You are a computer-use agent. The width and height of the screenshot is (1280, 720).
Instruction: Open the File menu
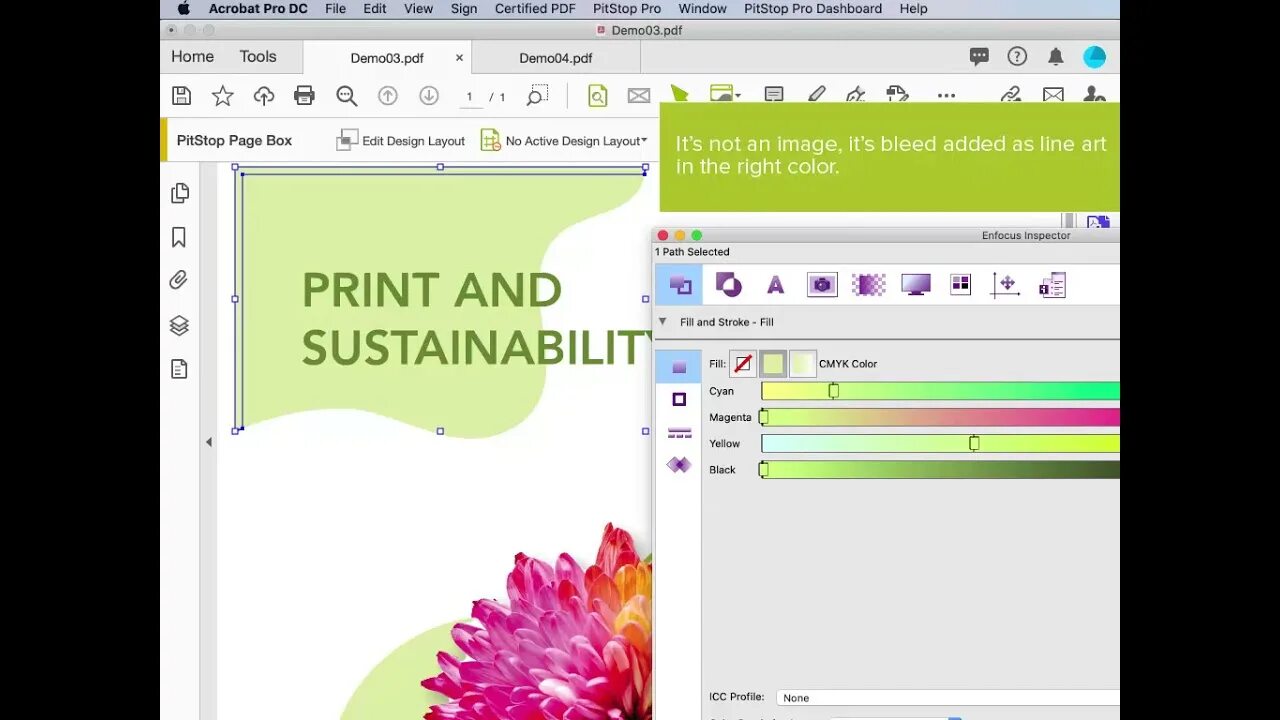[336, 9]
